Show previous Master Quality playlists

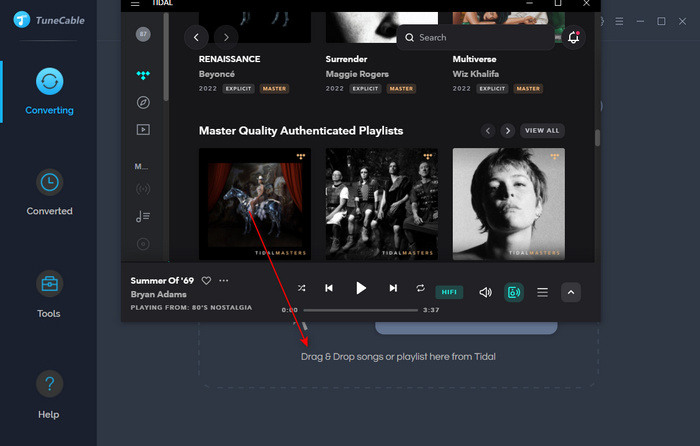click(x=488, y=131)
